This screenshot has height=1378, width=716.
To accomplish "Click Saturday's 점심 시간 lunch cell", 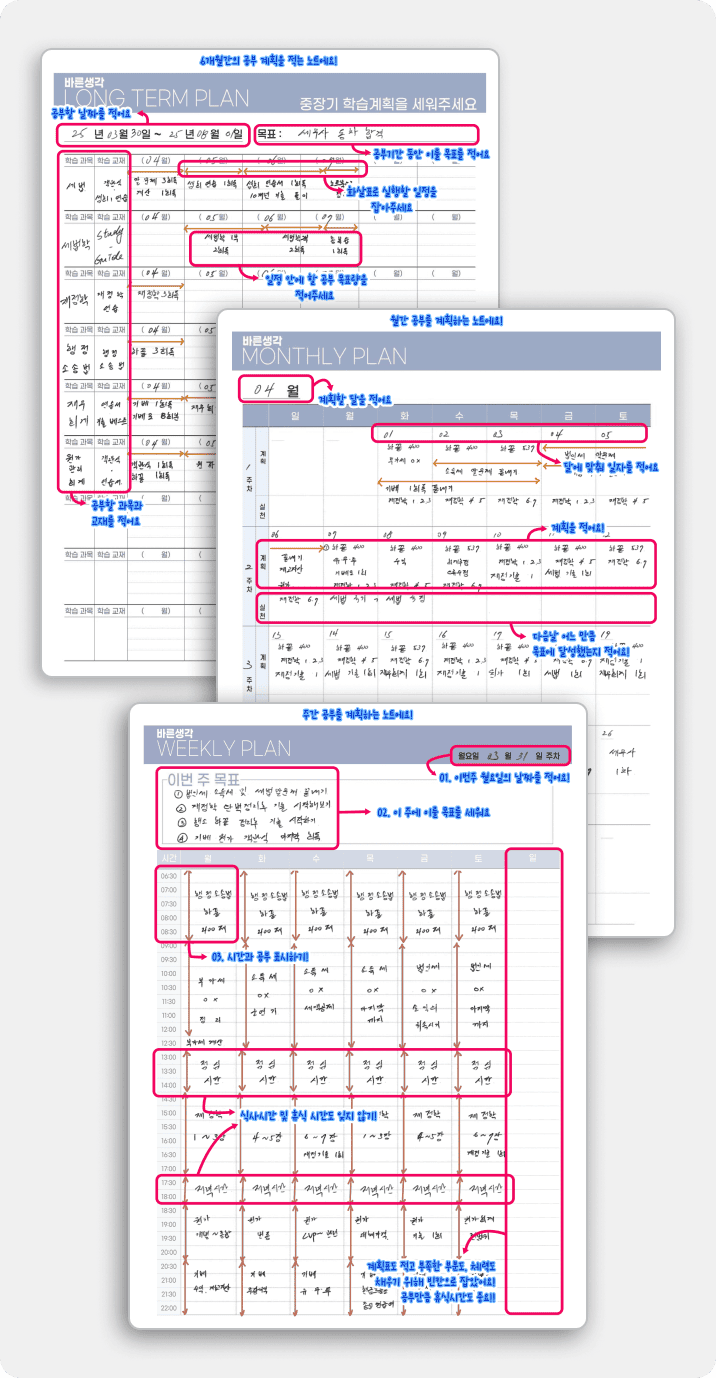I will click(483, 1073).
